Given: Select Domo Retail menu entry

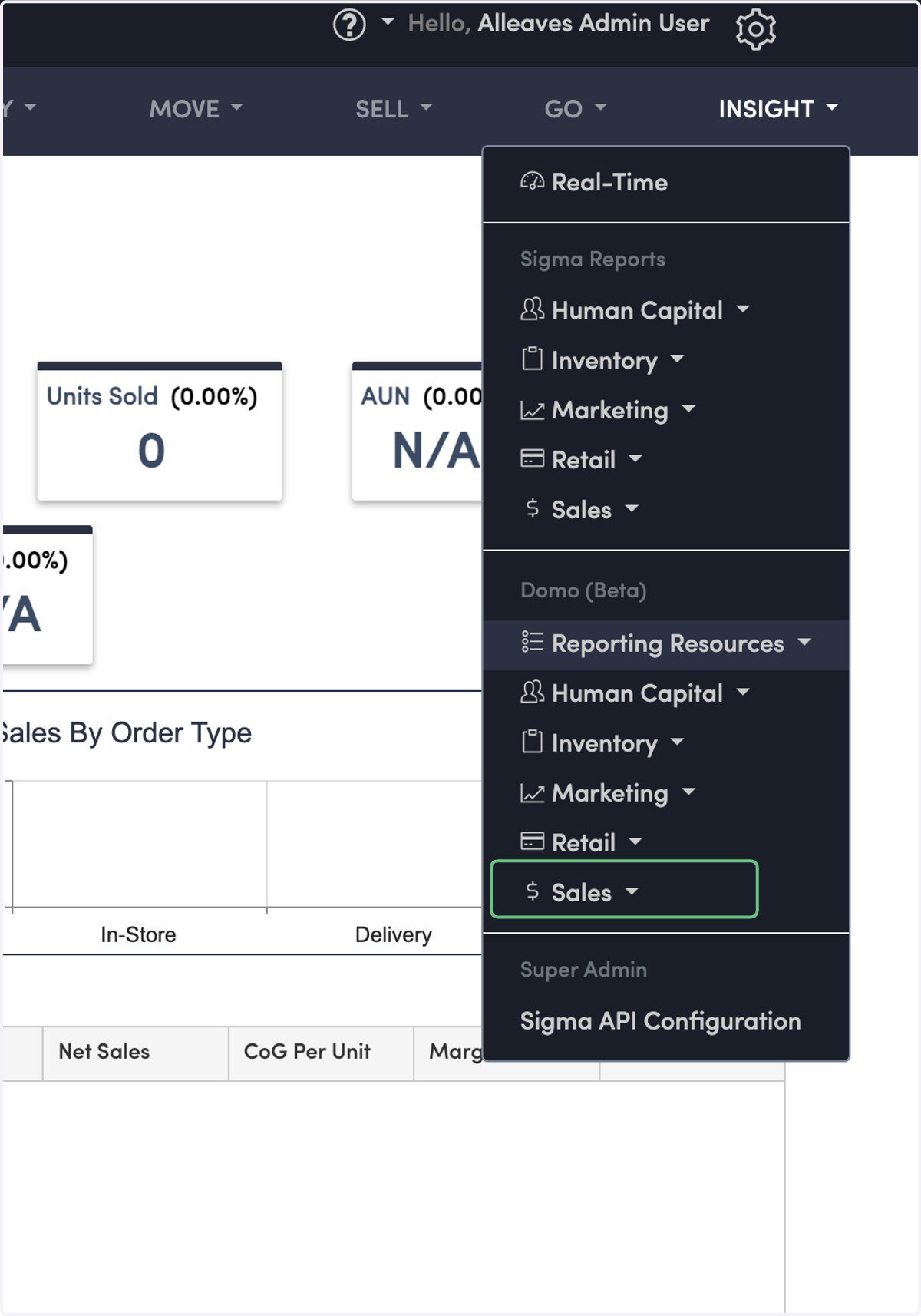Looking at the screenshot, I should click(666, 842).
